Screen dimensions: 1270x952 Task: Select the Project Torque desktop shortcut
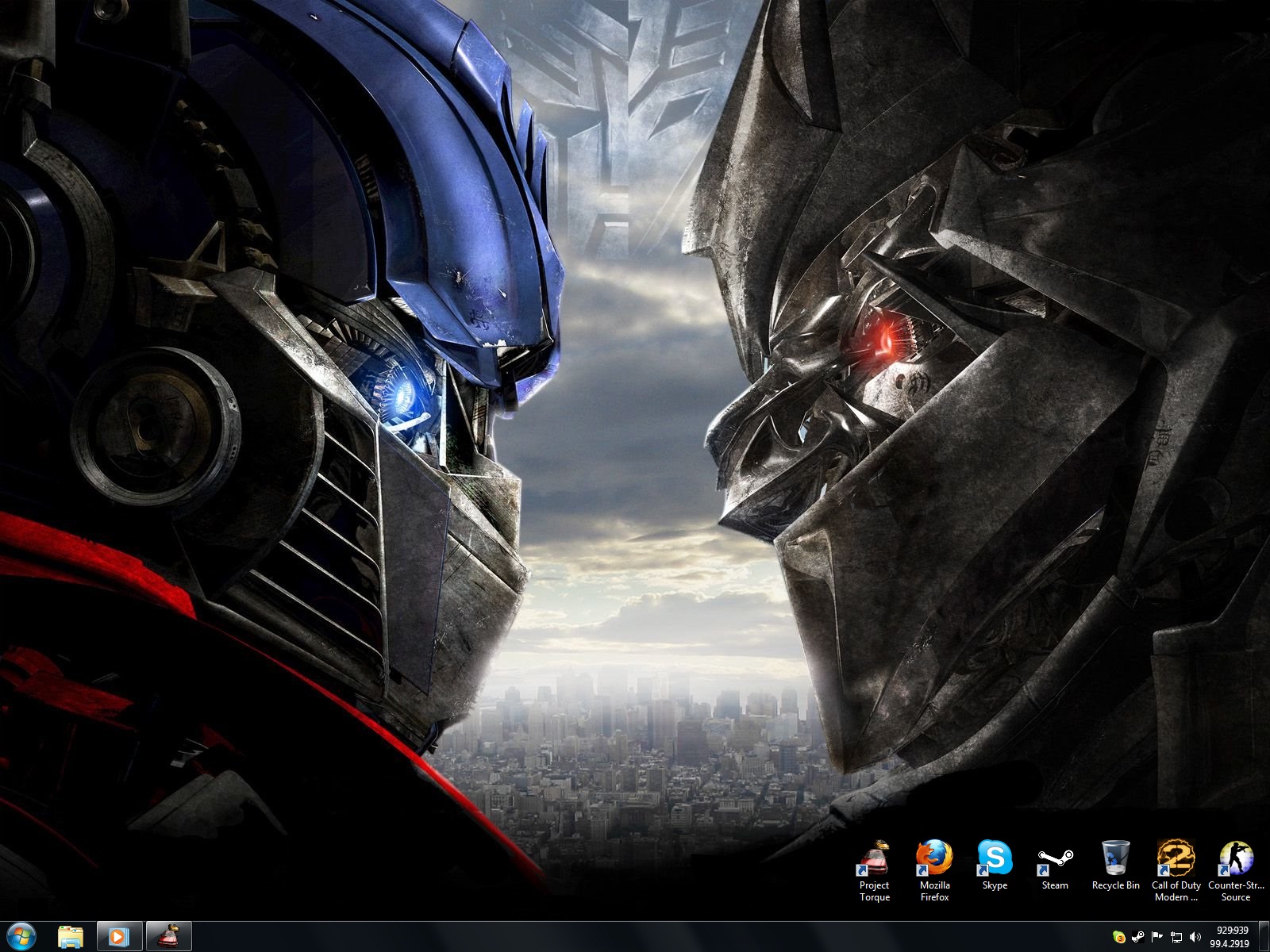pyautogui.click(x=874, y=871)
